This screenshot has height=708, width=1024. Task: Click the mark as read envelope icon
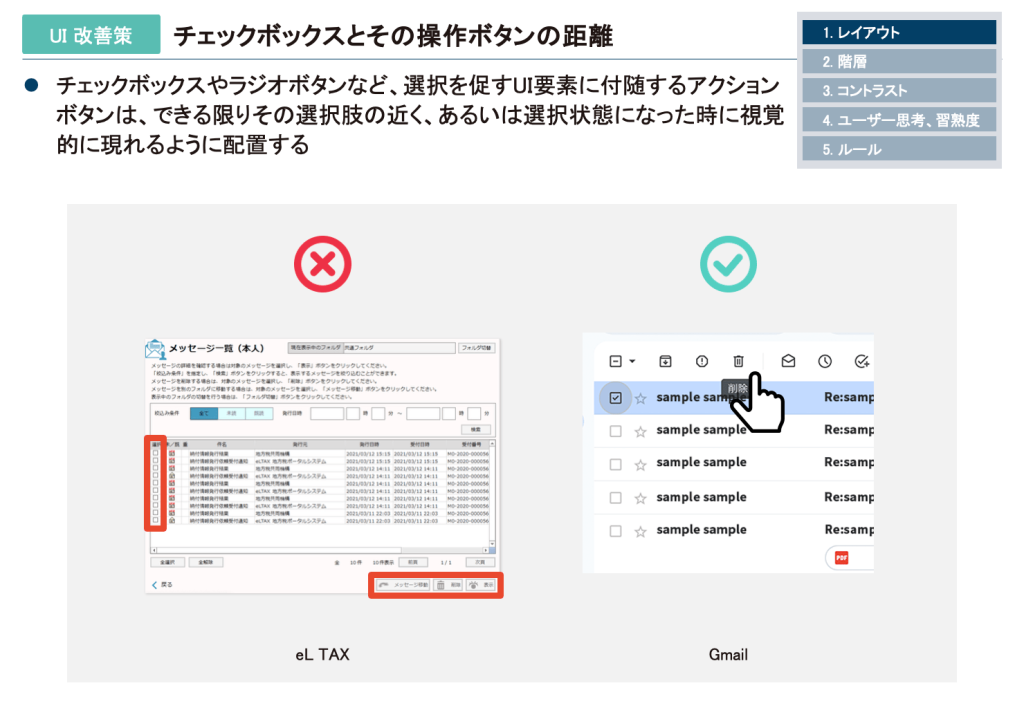[x=788, y=361]
